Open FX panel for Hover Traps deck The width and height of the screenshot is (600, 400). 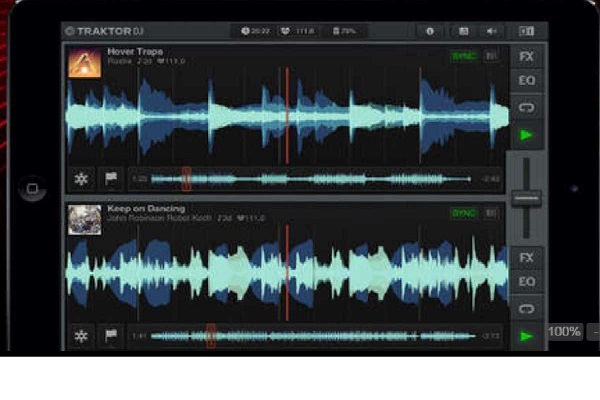point(527,57)
